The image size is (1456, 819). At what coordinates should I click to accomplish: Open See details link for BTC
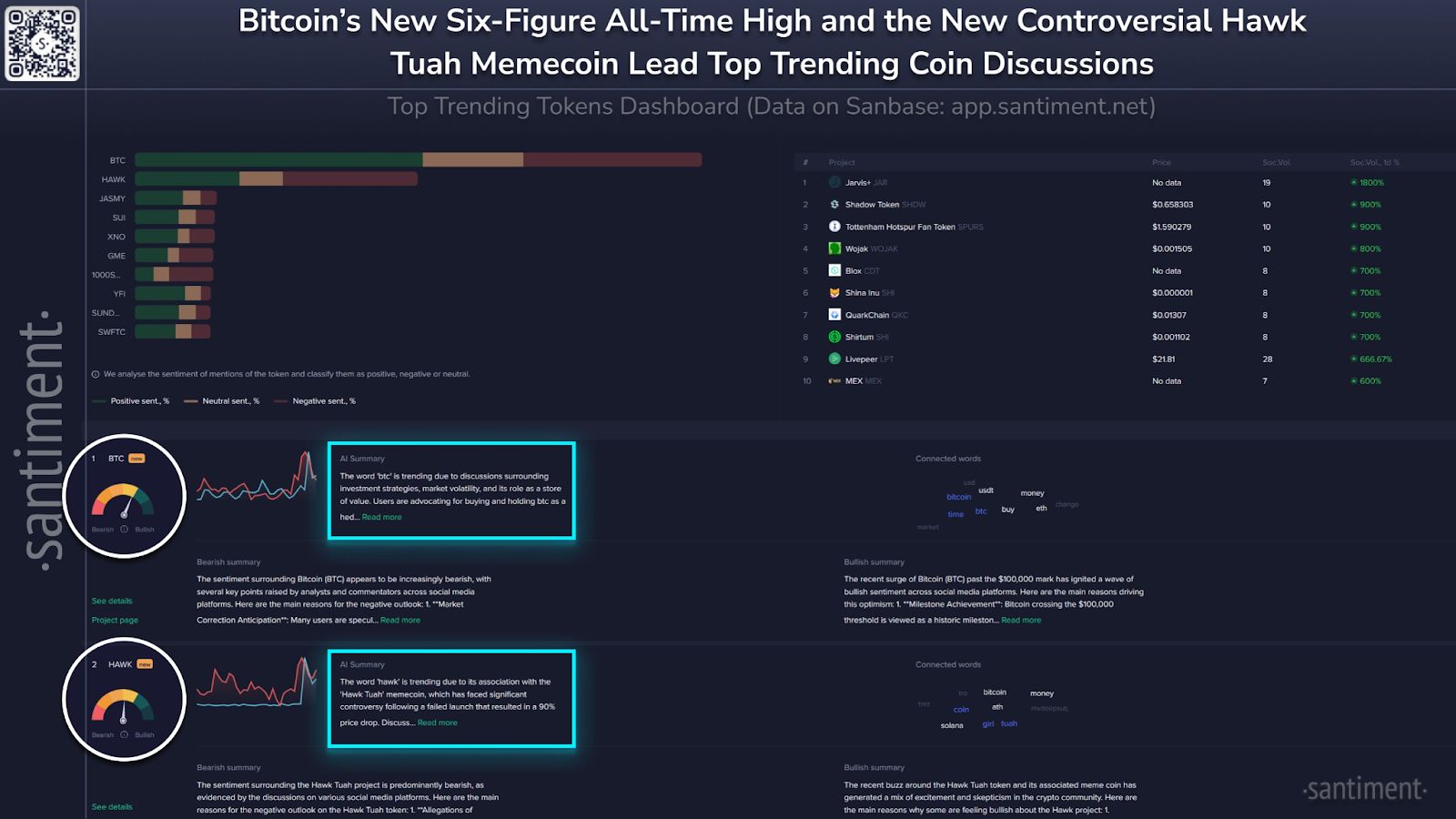tap(112, 601)
